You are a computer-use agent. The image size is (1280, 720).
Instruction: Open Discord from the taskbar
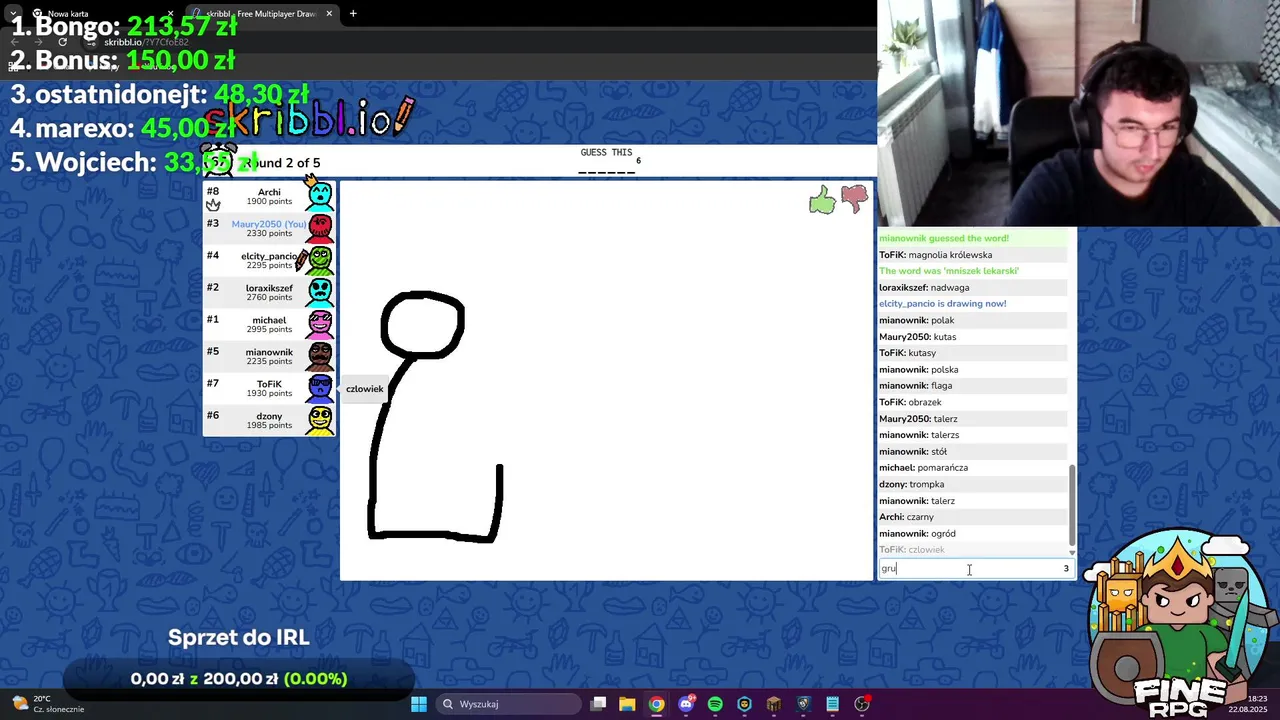[686, 704]
